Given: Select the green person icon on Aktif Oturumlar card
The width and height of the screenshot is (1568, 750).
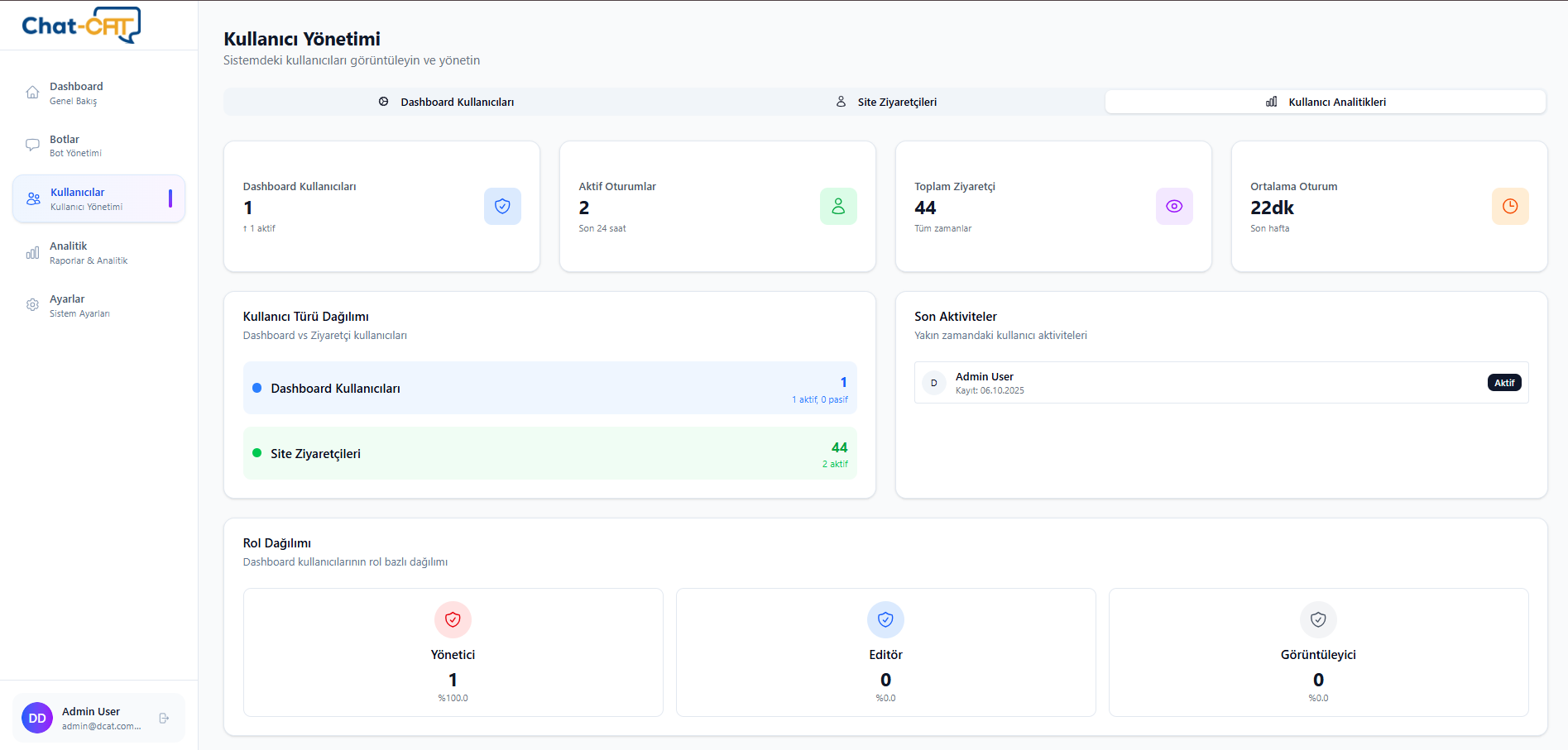Looking at the screenshot, I should [x=838, y=206].
